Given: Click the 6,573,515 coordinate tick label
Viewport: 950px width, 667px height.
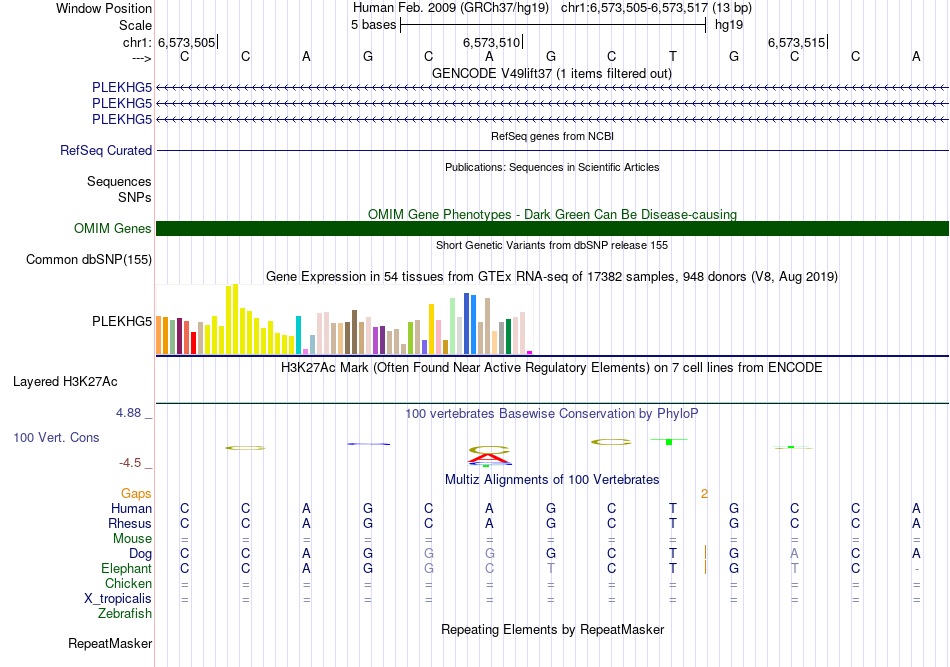Looking at the screenshot, I should click(796, 42).
